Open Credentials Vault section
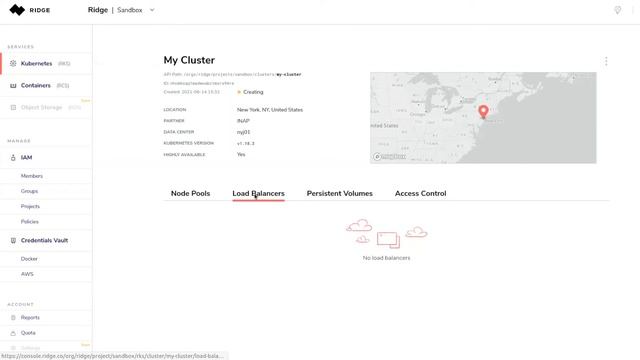Image resolution: width=640 pixels, height=360 pixels. pos(44,240)
